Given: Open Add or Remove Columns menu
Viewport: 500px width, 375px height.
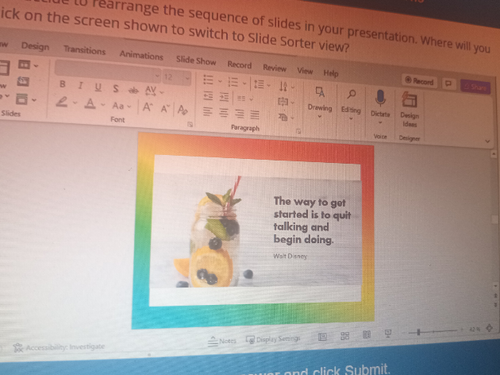Looking at the screenshot, I should (x=245, y=99).
